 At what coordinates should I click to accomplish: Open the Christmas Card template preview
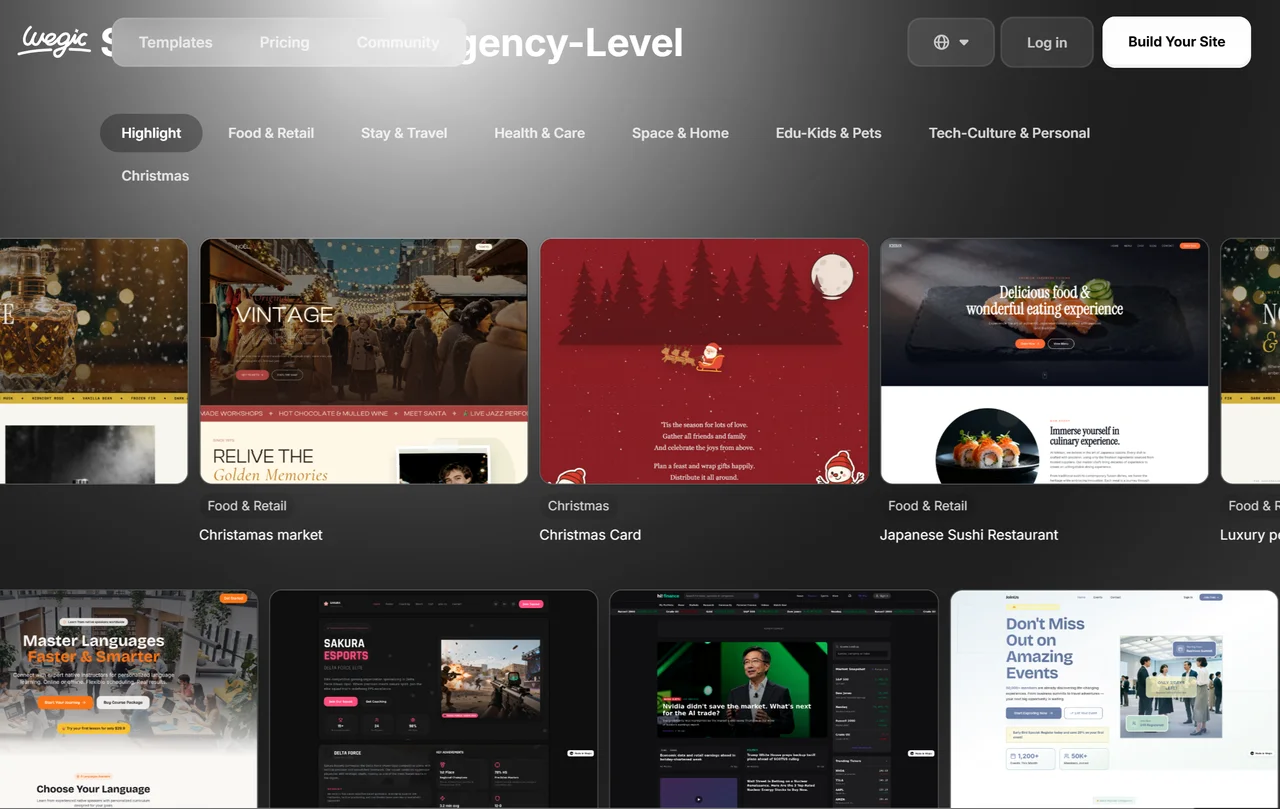pos(703,361)
